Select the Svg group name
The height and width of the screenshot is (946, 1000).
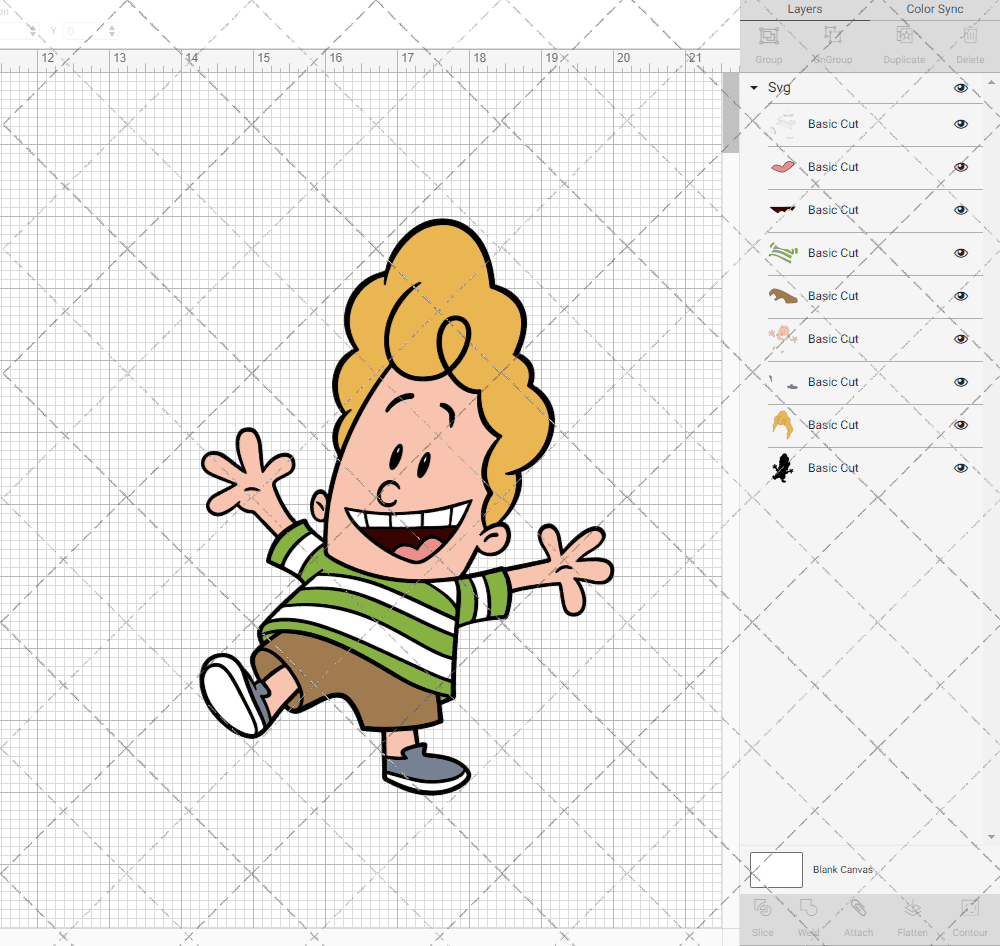pos(779,87)
